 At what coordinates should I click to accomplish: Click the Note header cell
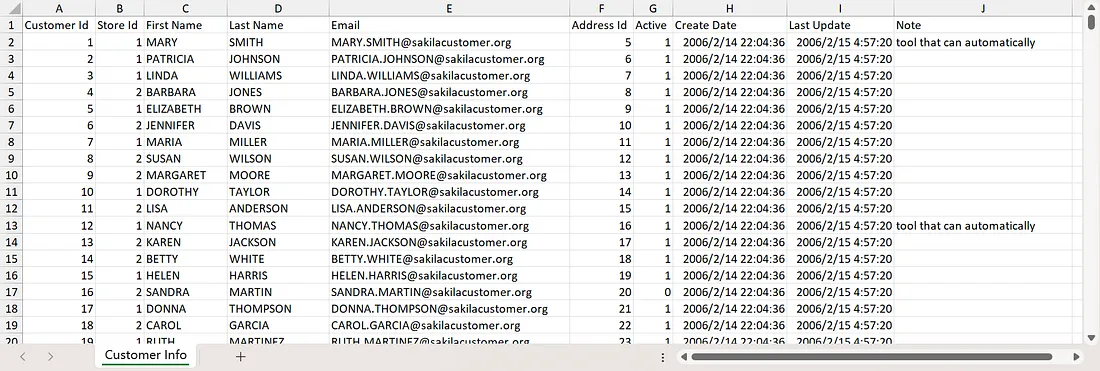(x=984, y=25)
